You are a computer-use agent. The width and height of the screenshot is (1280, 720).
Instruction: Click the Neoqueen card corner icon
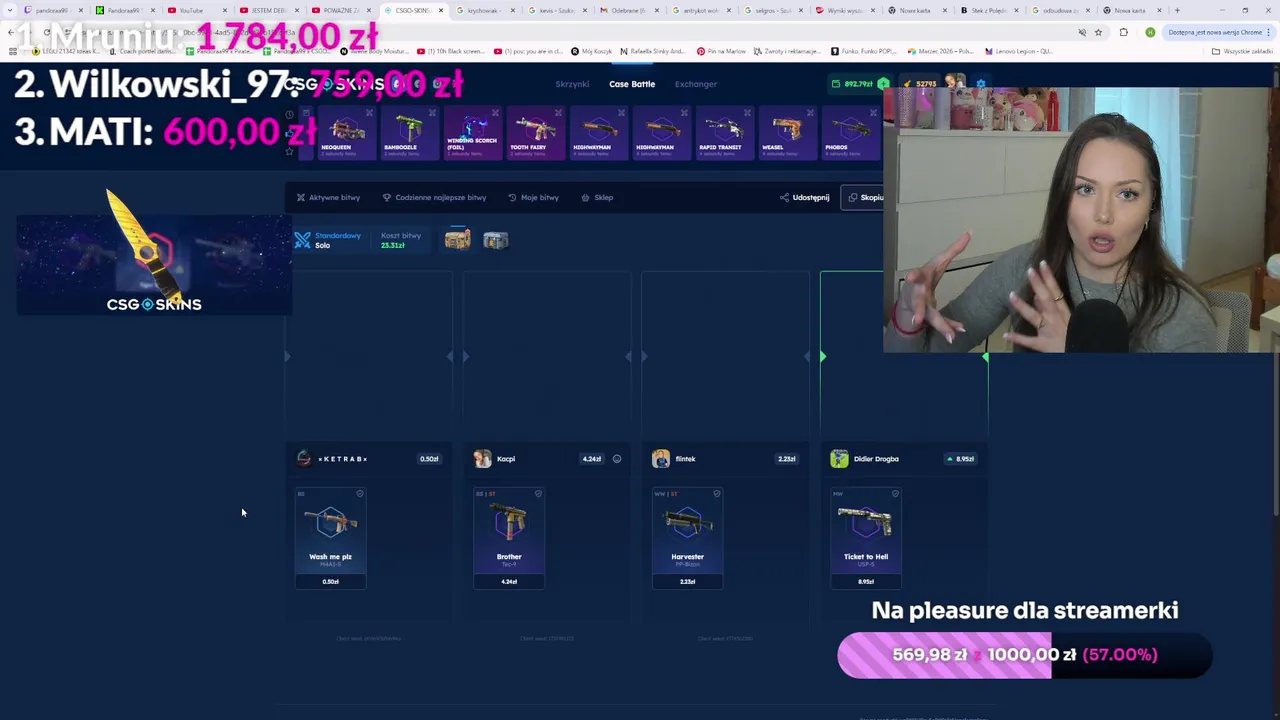pos(369,112)
